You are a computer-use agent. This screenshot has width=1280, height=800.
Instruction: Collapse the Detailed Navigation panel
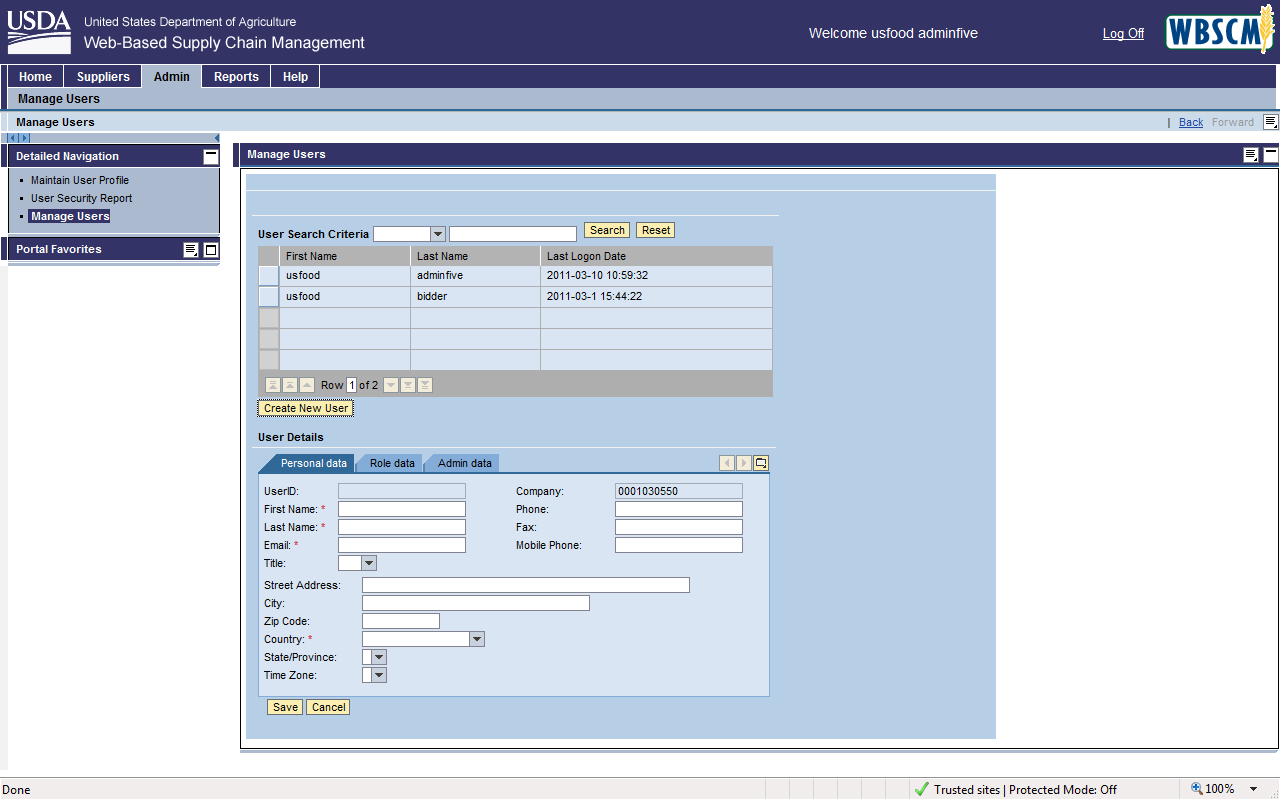tap(210, 156)
